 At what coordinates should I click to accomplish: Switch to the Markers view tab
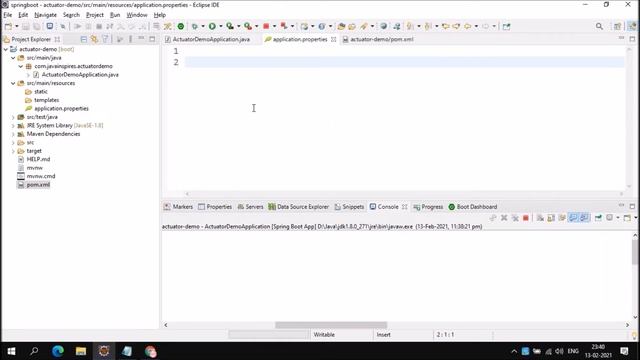tap(178, 207)
